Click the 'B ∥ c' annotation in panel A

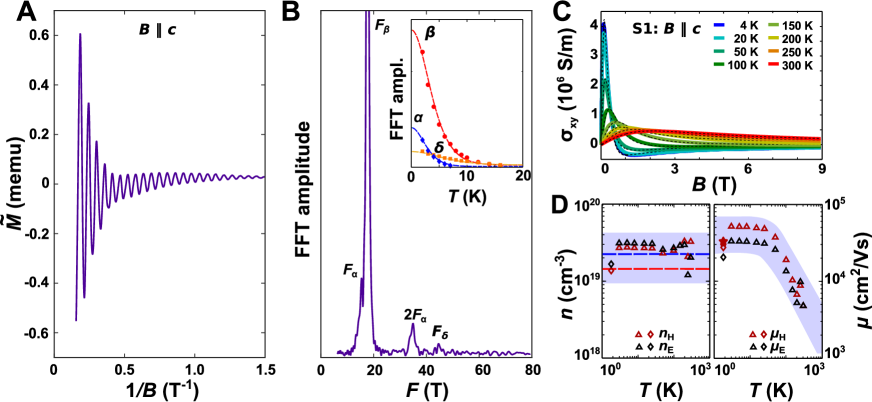[158, 27]
